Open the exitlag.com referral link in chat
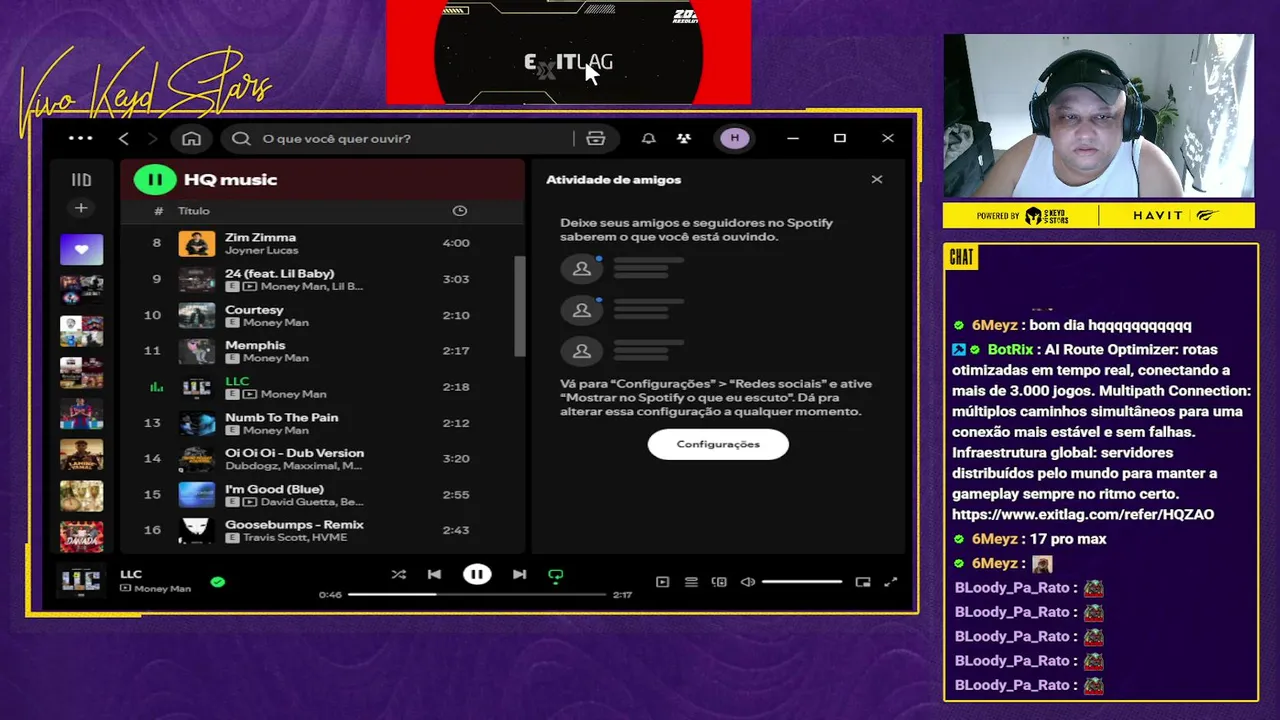Screen dimensions: 1280x720 click(x=1083, y=514)
